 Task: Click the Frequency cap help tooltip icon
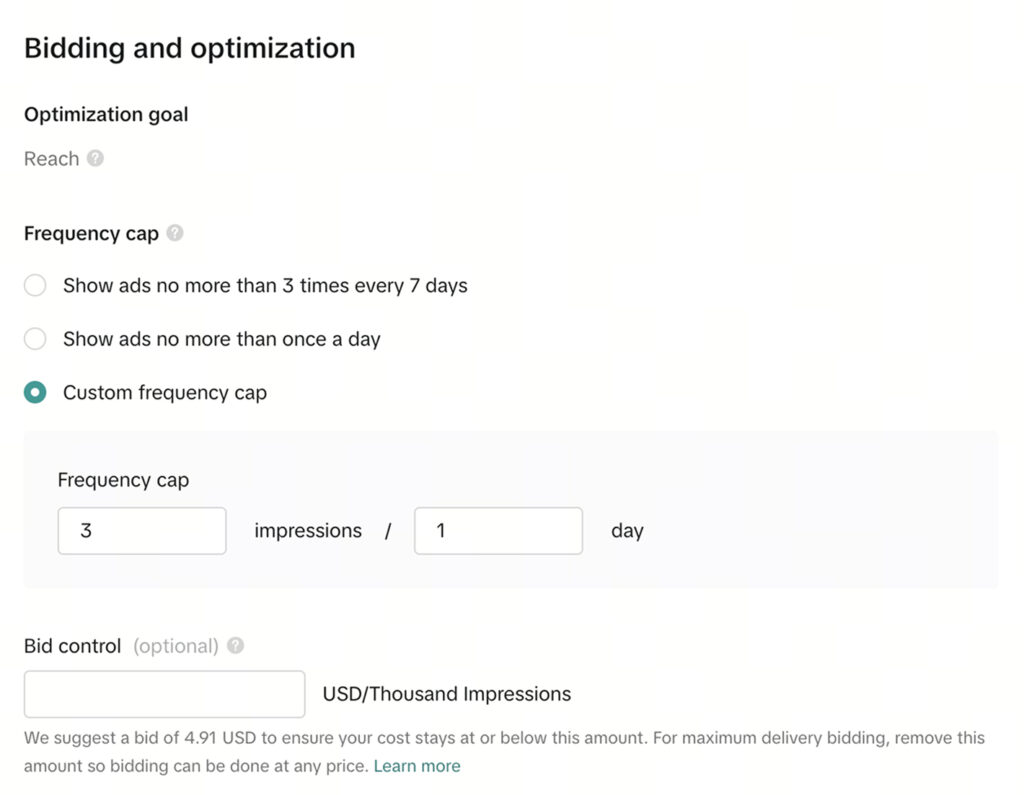(175, 233)
